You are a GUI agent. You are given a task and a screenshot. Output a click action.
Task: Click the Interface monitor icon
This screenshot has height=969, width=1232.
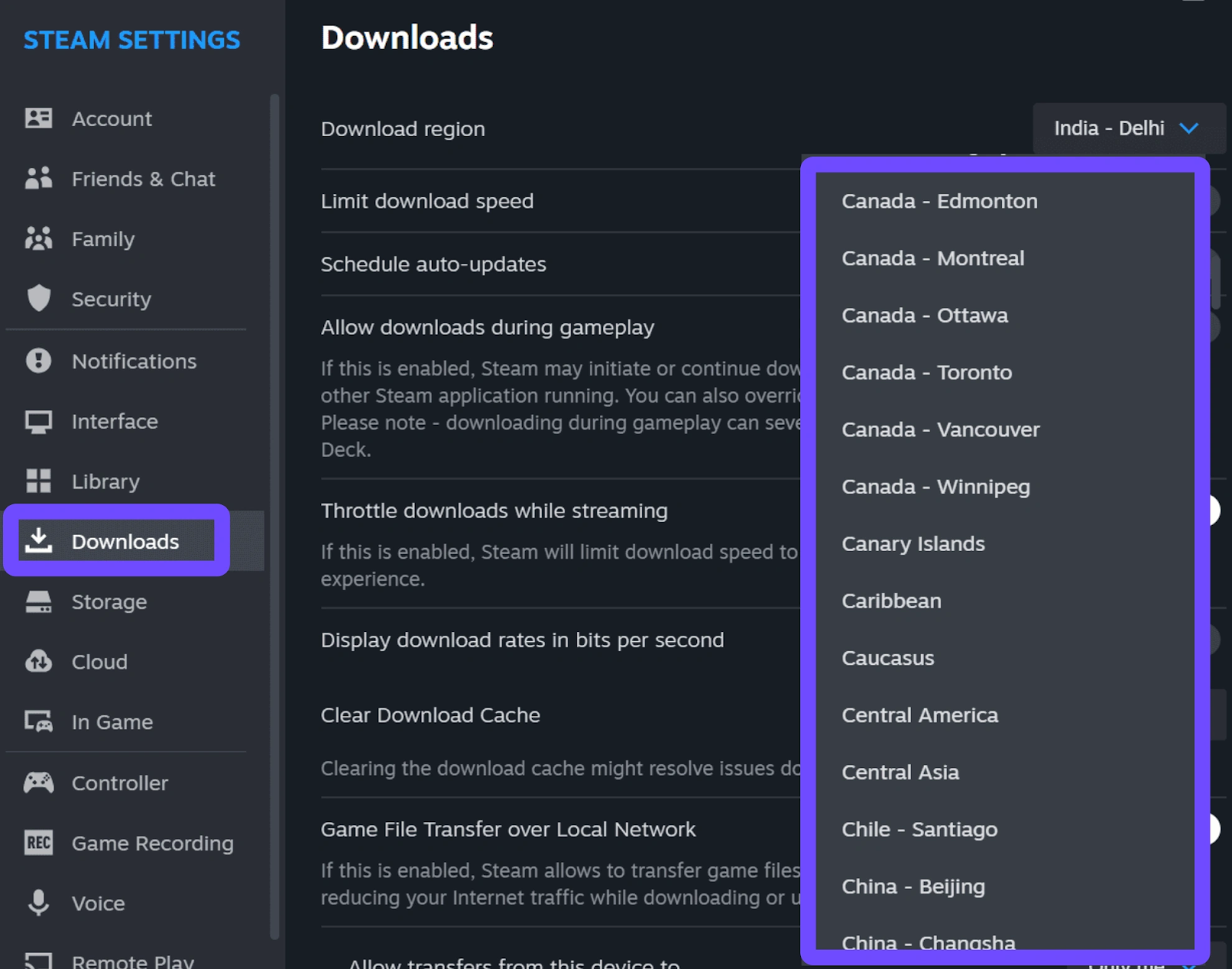coord(38,421)
